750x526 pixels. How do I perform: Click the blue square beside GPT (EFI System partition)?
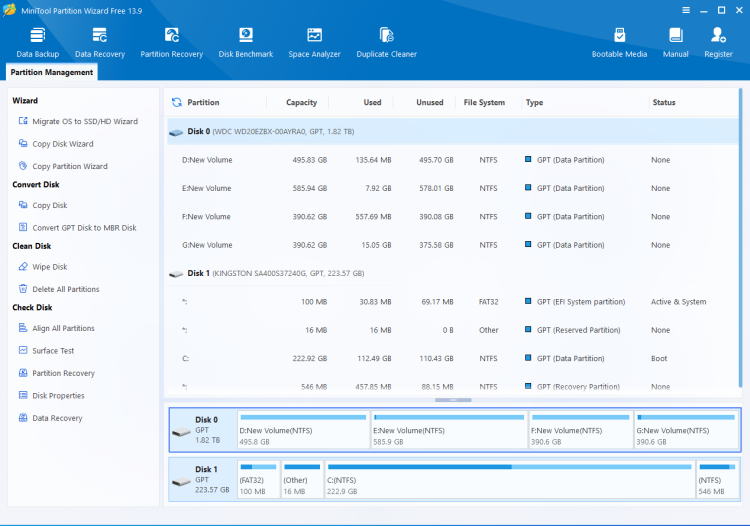(528, 301)
